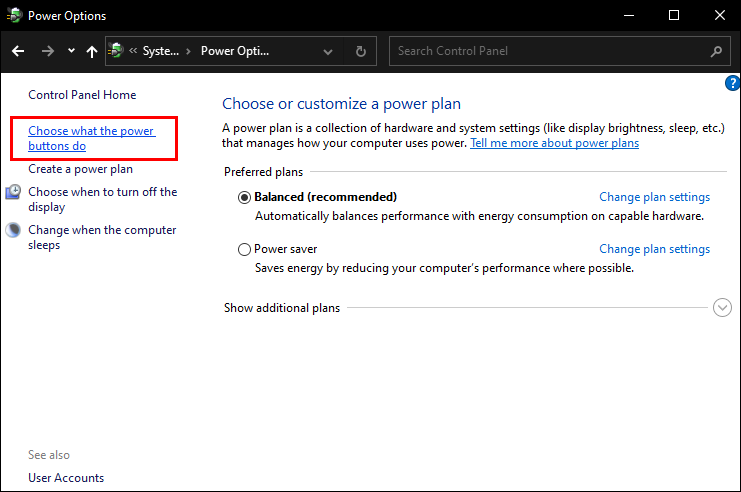Open Tell me more about power plans

(554, 143)
